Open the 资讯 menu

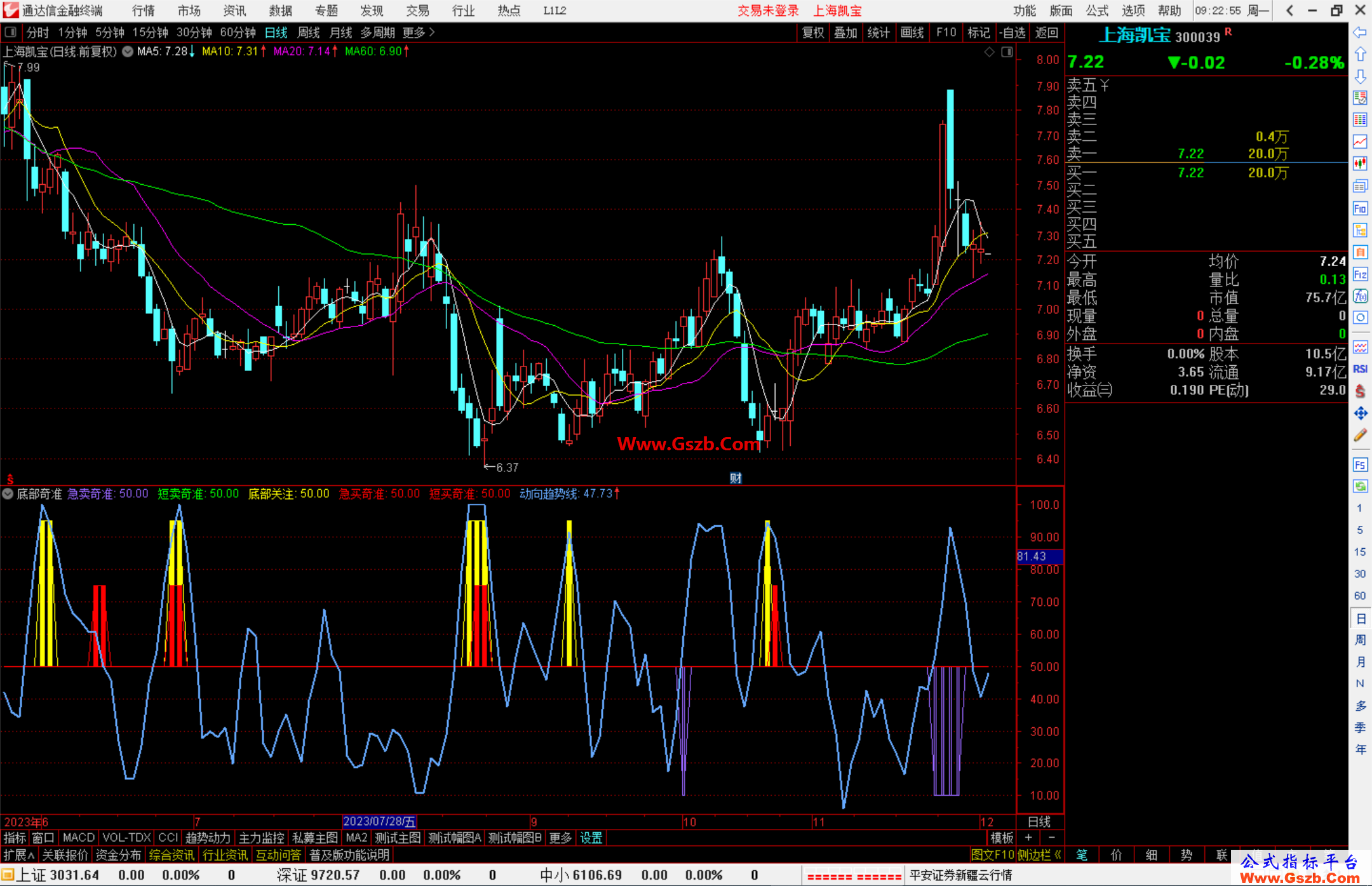tap(234, 10)
